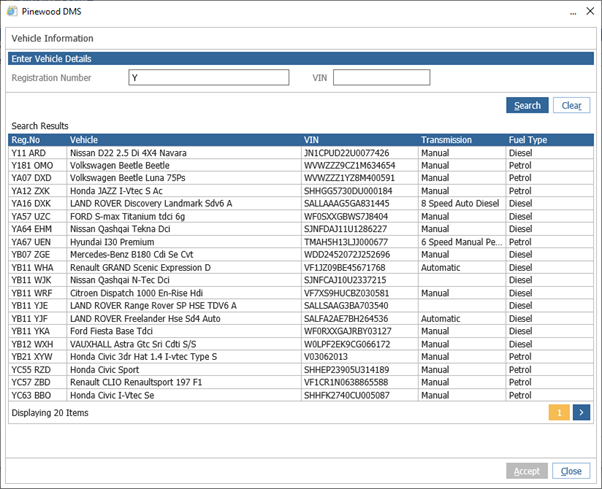602x489 pixels.
Task: Click 6 Speed Manual Pe... transmission cell
Action: click(461, 242)
